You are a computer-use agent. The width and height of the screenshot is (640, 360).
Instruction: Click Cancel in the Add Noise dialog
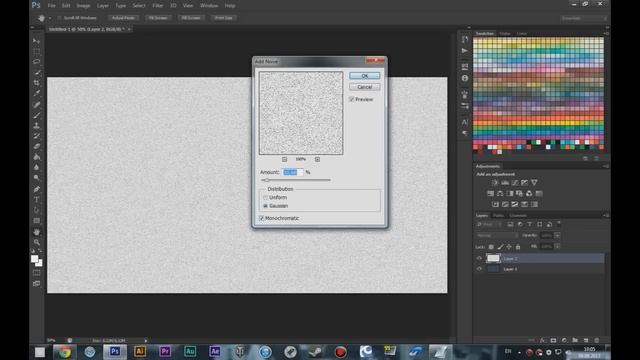364,87
